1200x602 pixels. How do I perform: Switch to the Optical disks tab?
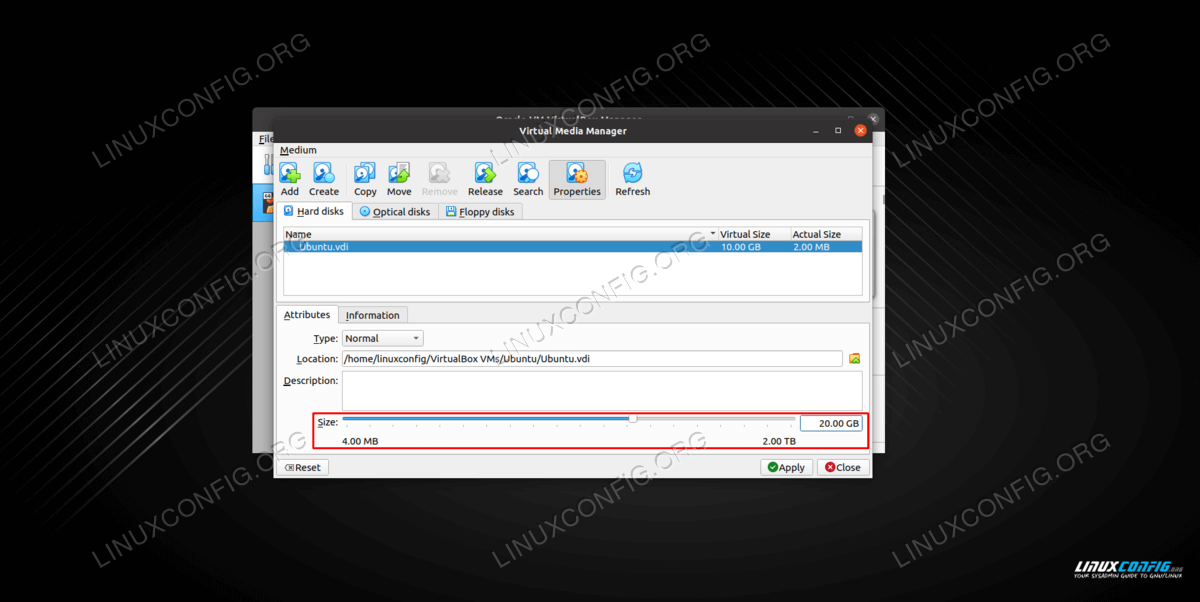[394, 212]
